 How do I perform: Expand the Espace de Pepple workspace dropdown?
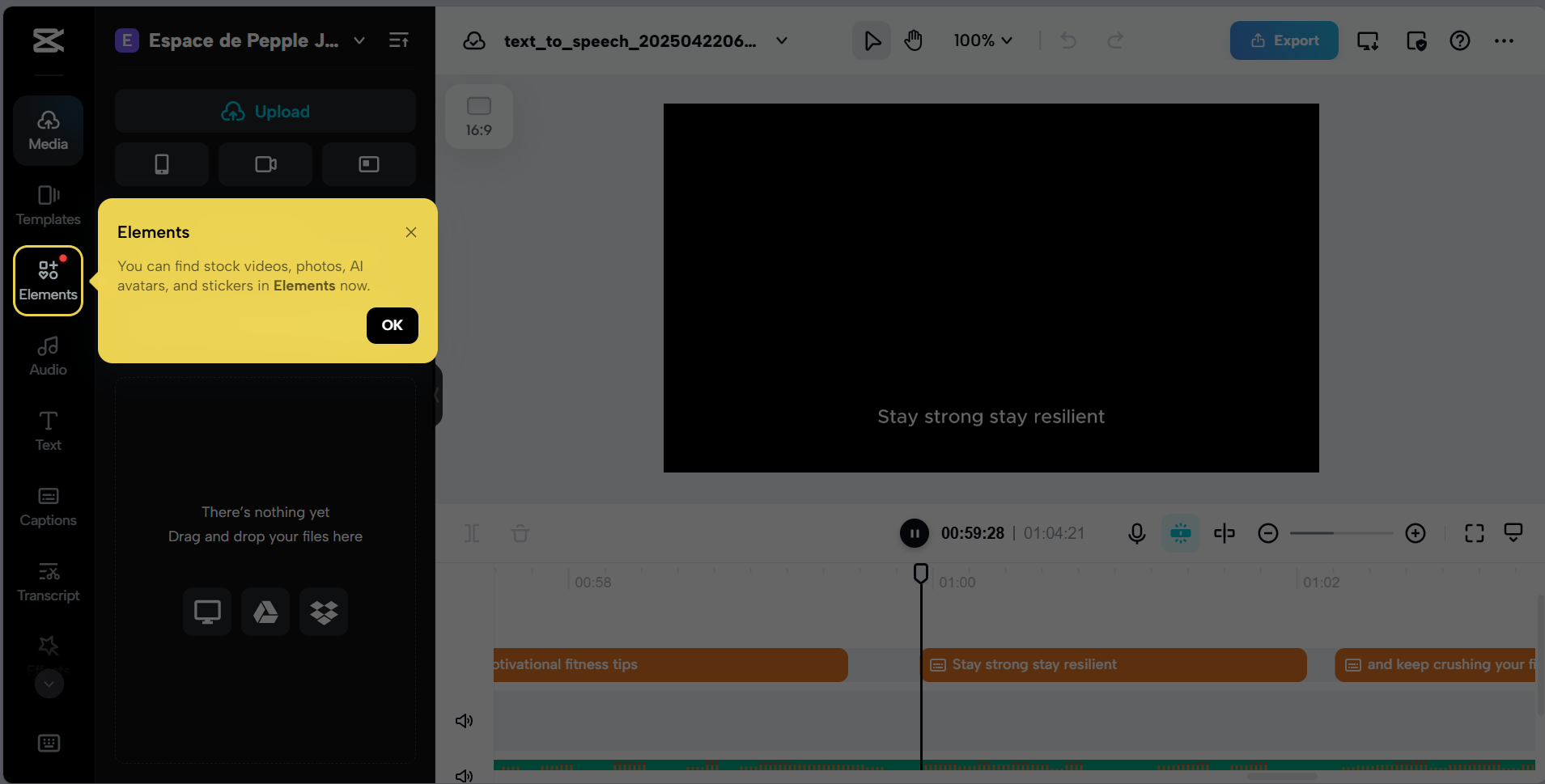[x=359, y=40]
